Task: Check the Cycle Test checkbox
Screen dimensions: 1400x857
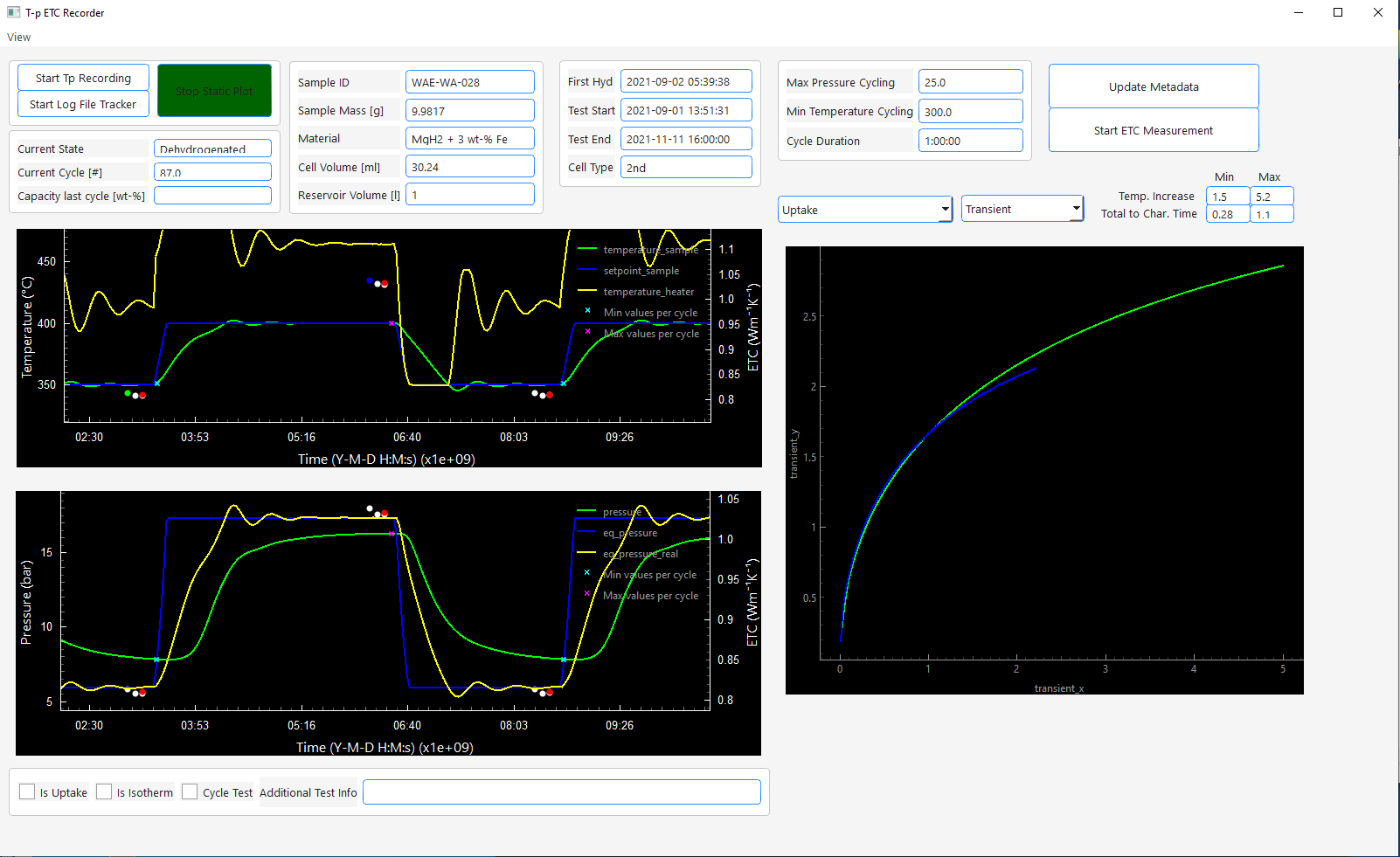Action: point(190,791)
